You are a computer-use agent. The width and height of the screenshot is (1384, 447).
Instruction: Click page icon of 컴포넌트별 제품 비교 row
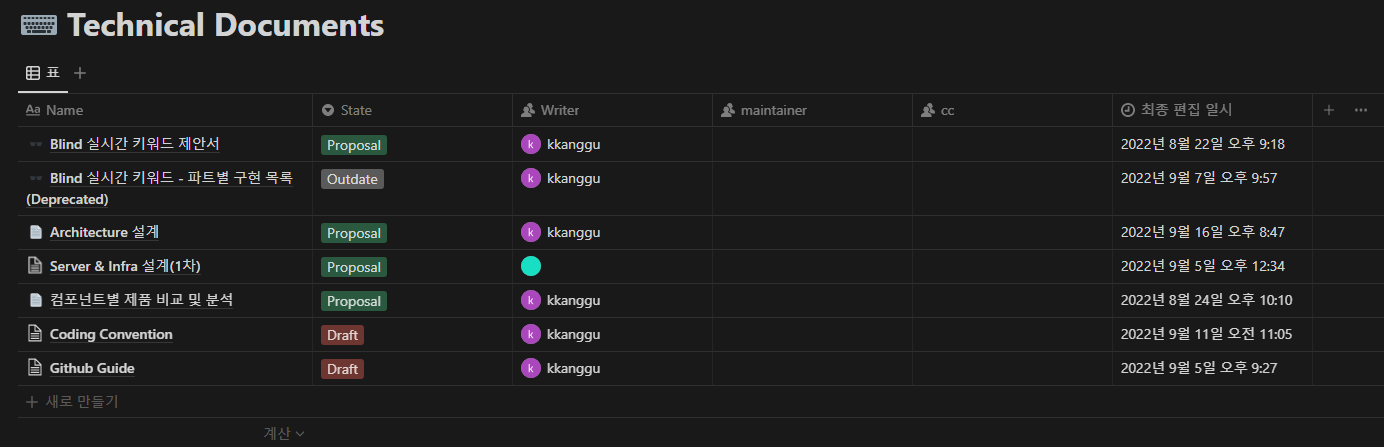coord(36,301)
